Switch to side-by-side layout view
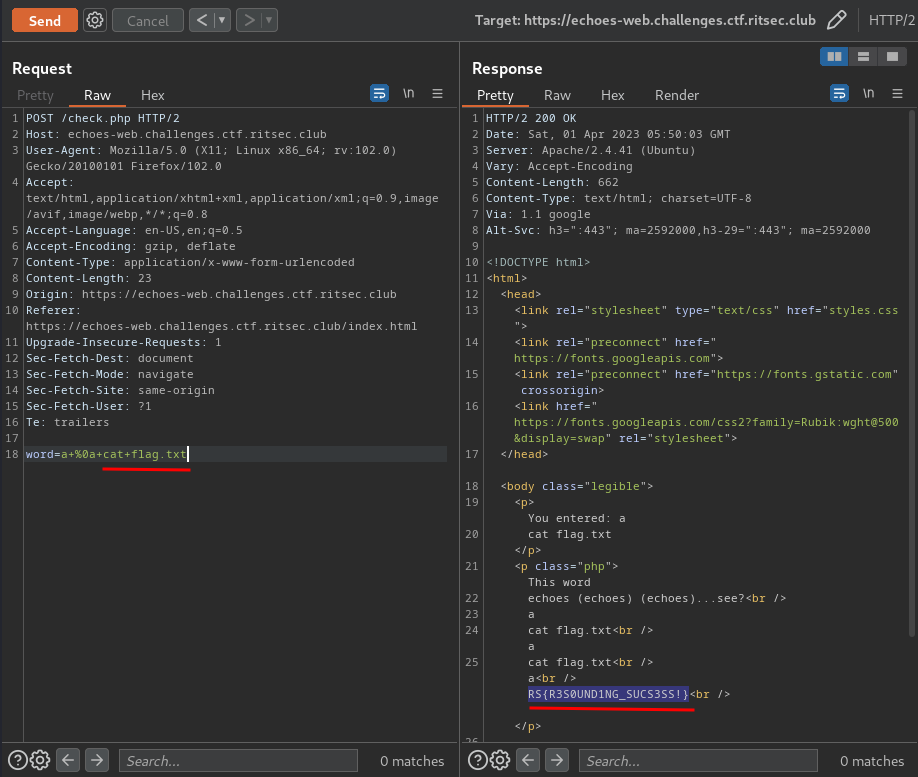 pos(834,56)
